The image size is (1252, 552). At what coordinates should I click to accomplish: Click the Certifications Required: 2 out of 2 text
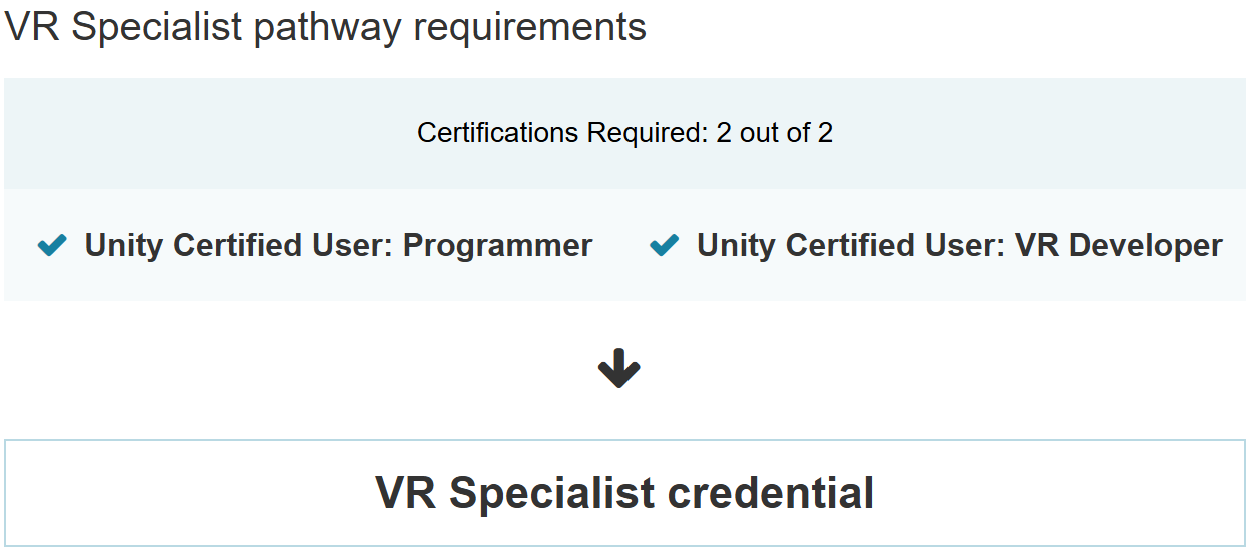(625, 133)
